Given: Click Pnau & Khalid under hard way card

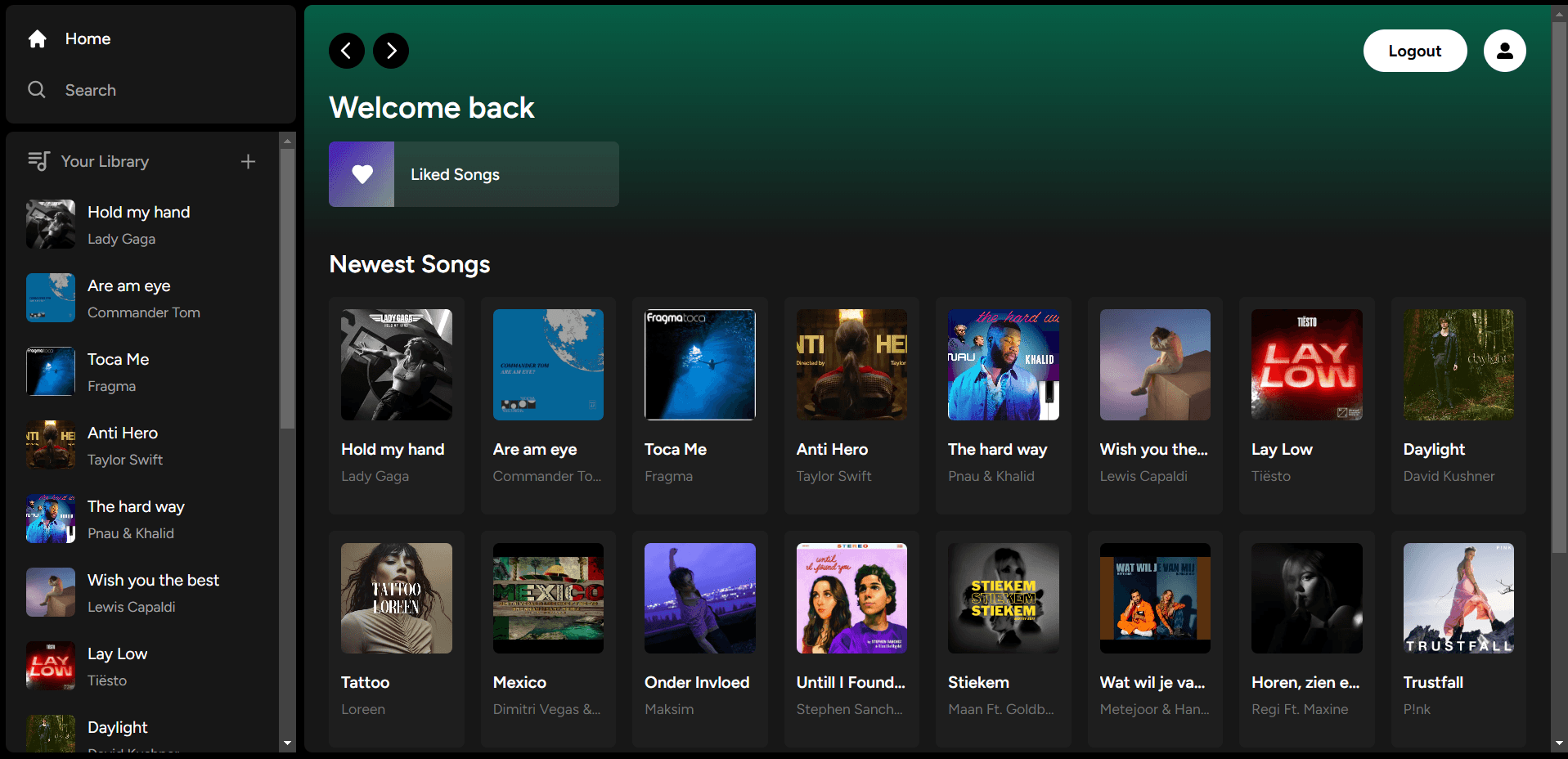Looking at the screenshot, I should [991, 476].
